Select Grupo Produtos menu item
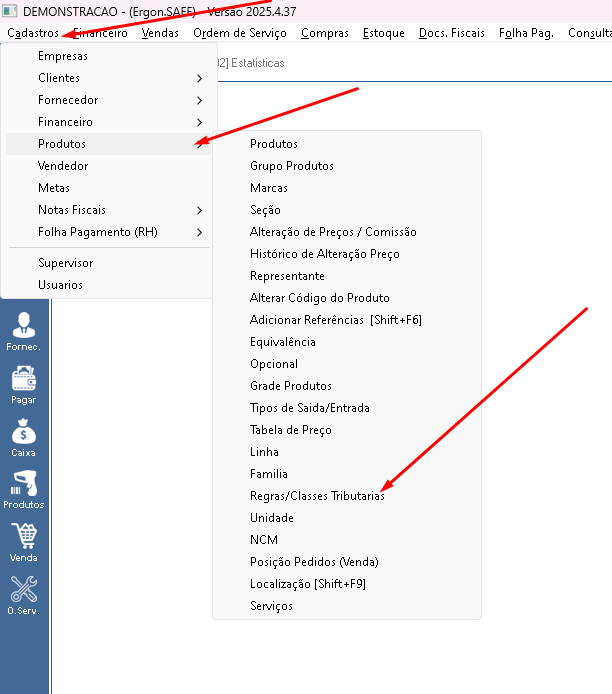The height and width of the screenshot is (694, 612). tap(292, 166)
